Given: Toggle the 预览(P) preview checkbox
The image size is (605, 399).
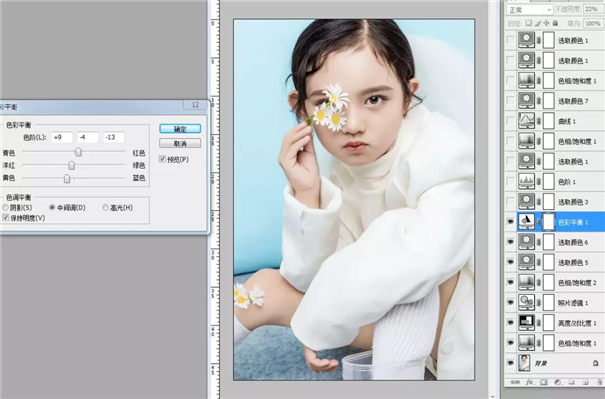Looking at the screenshot, I should tap(162, 159).
